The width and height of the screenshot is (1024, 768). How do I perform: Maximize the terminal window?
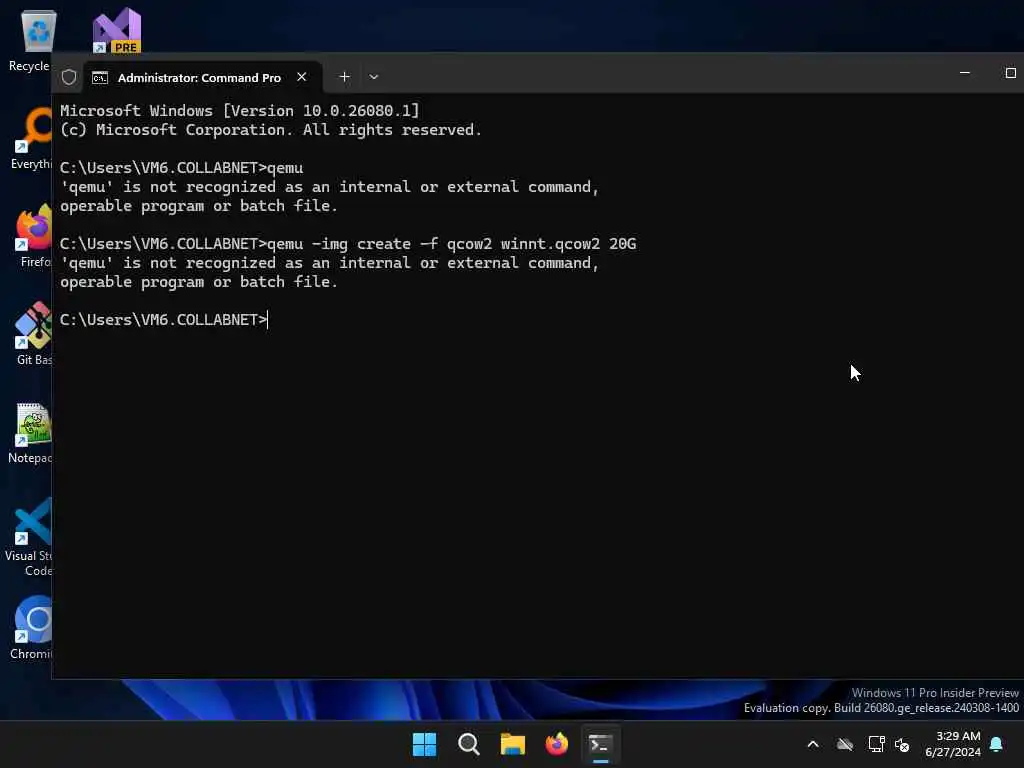pyautogui.click(x=1010, y=72)
